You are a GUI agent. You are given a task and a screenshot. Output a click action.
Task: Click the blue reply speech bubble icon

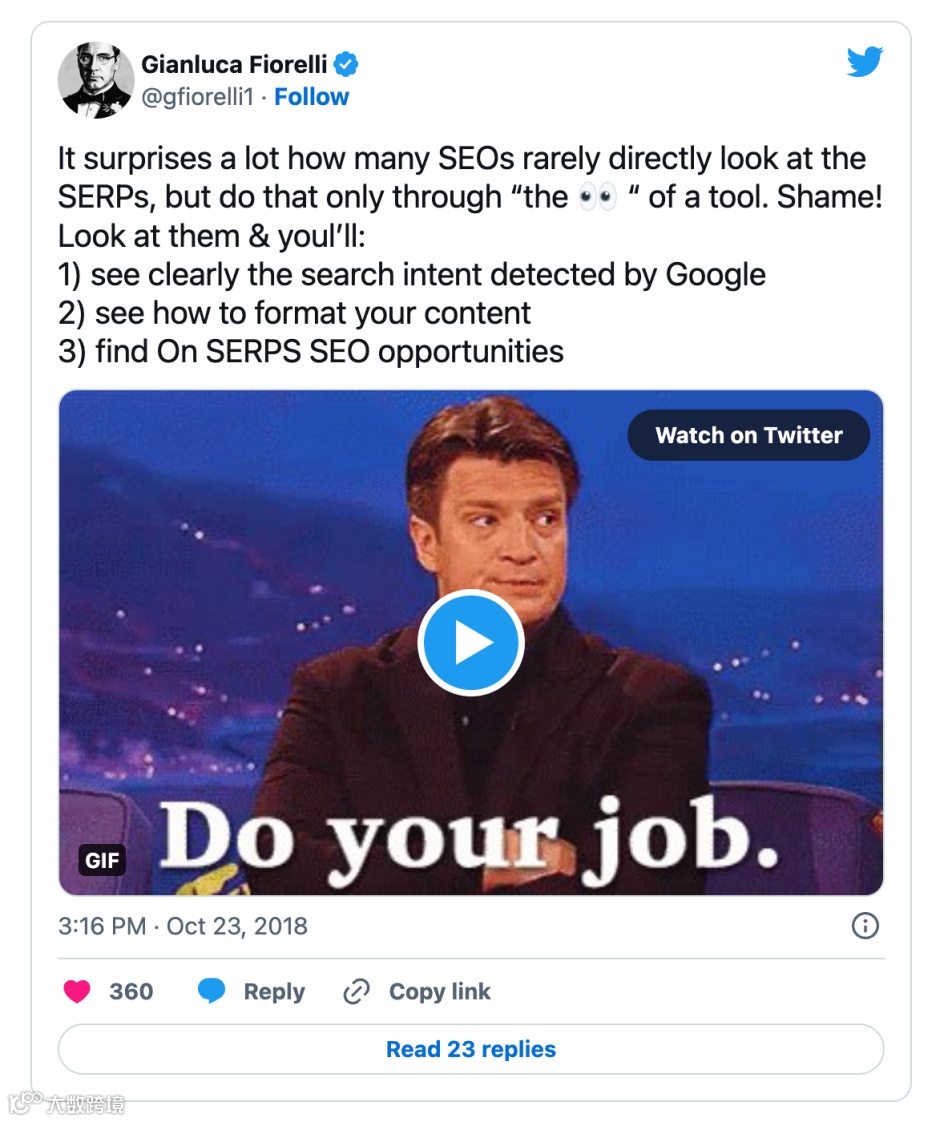click(211, 991)
